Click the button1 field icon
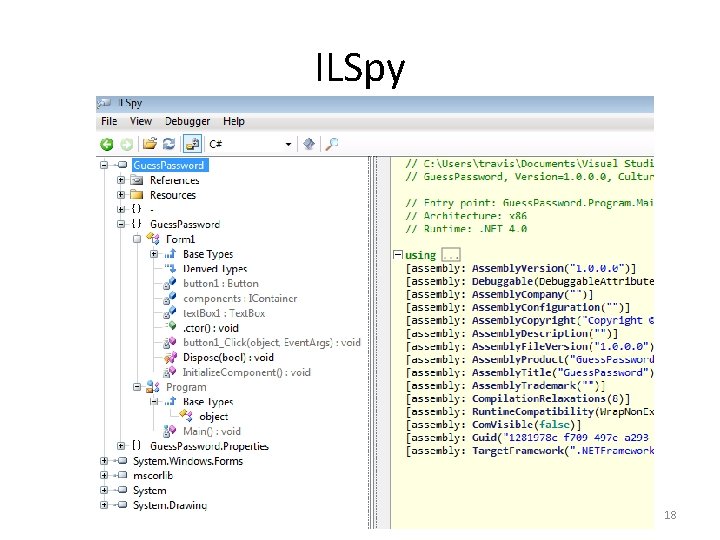 (x=170, y=283)
